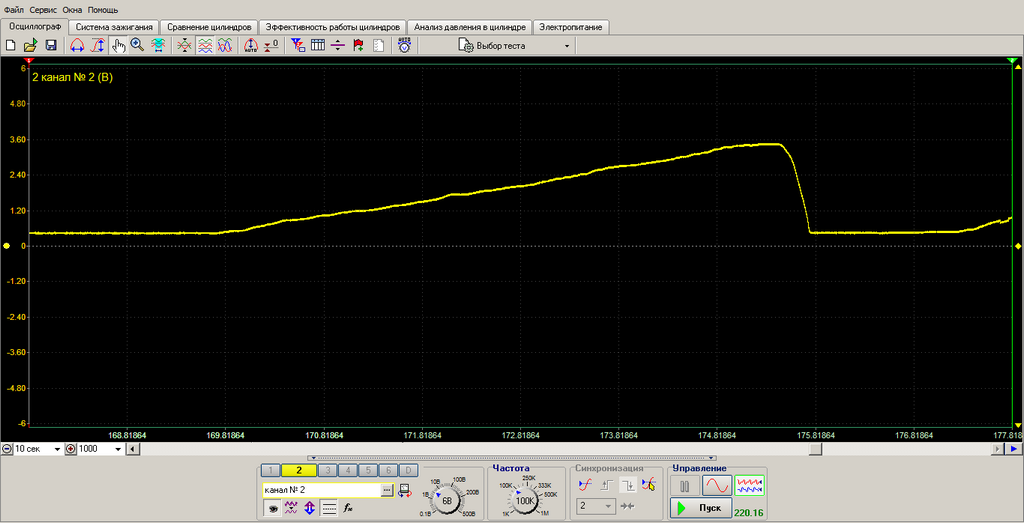Enable the D digital channel button
This screenshot has height=523, width=1024.
pos(408,470)
